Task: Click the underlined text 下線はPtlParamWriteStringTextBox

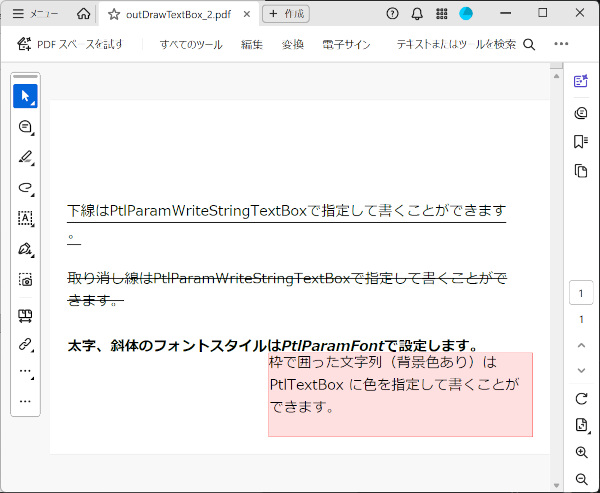Action: pos(187,211)
